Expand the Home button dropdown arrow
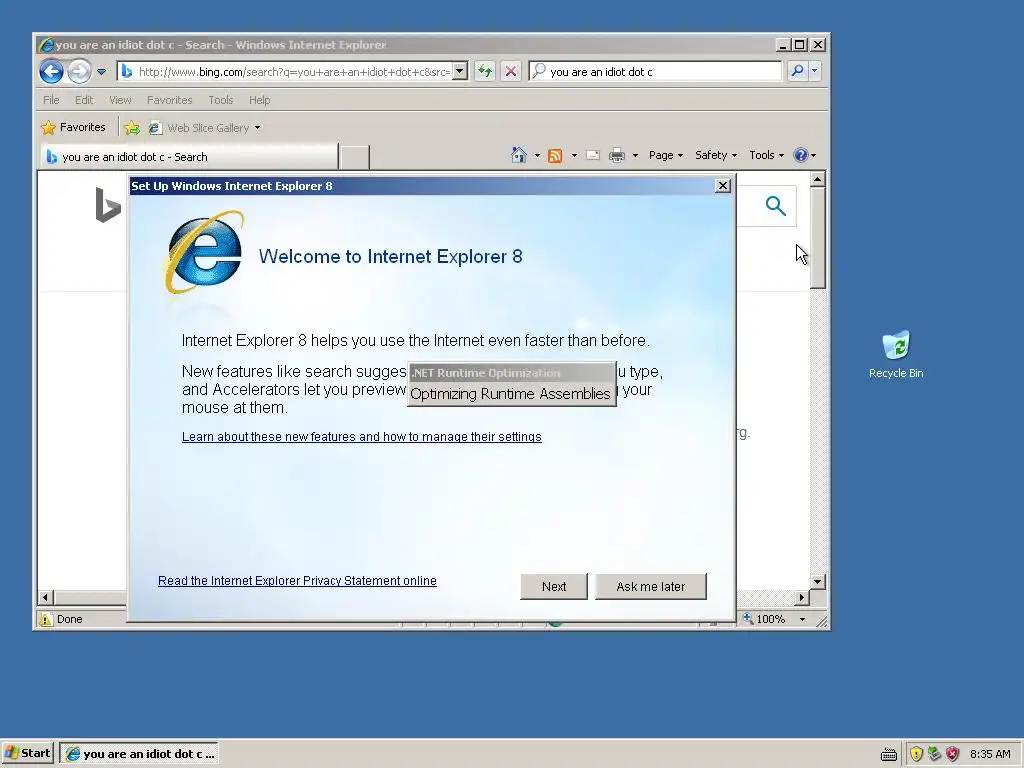This screenshot has width=1024, height=768. pos(537,155)
